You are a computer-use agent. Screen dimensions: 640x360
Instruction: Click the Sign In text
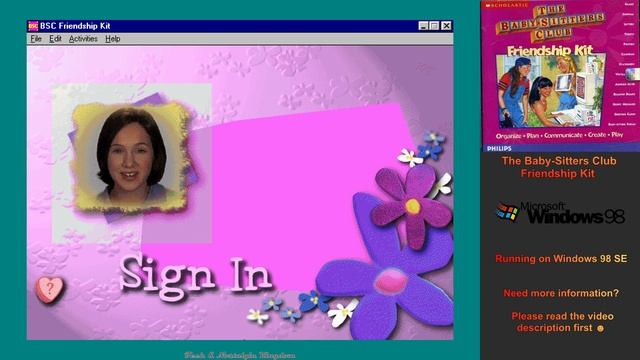[x=196, y=277]
